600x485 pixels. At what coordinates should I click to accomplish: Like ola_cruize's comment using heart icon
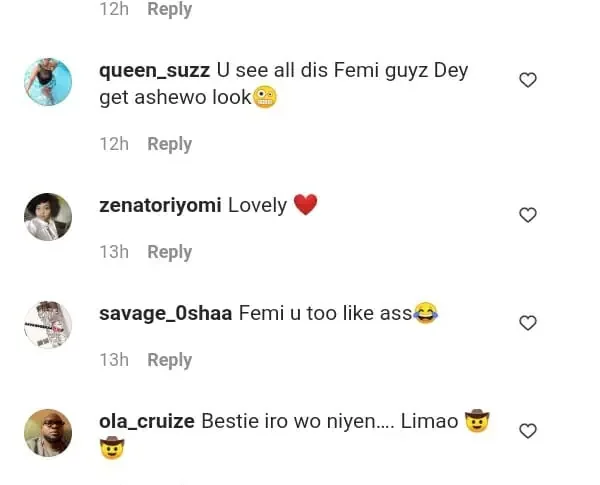(528, 431)
